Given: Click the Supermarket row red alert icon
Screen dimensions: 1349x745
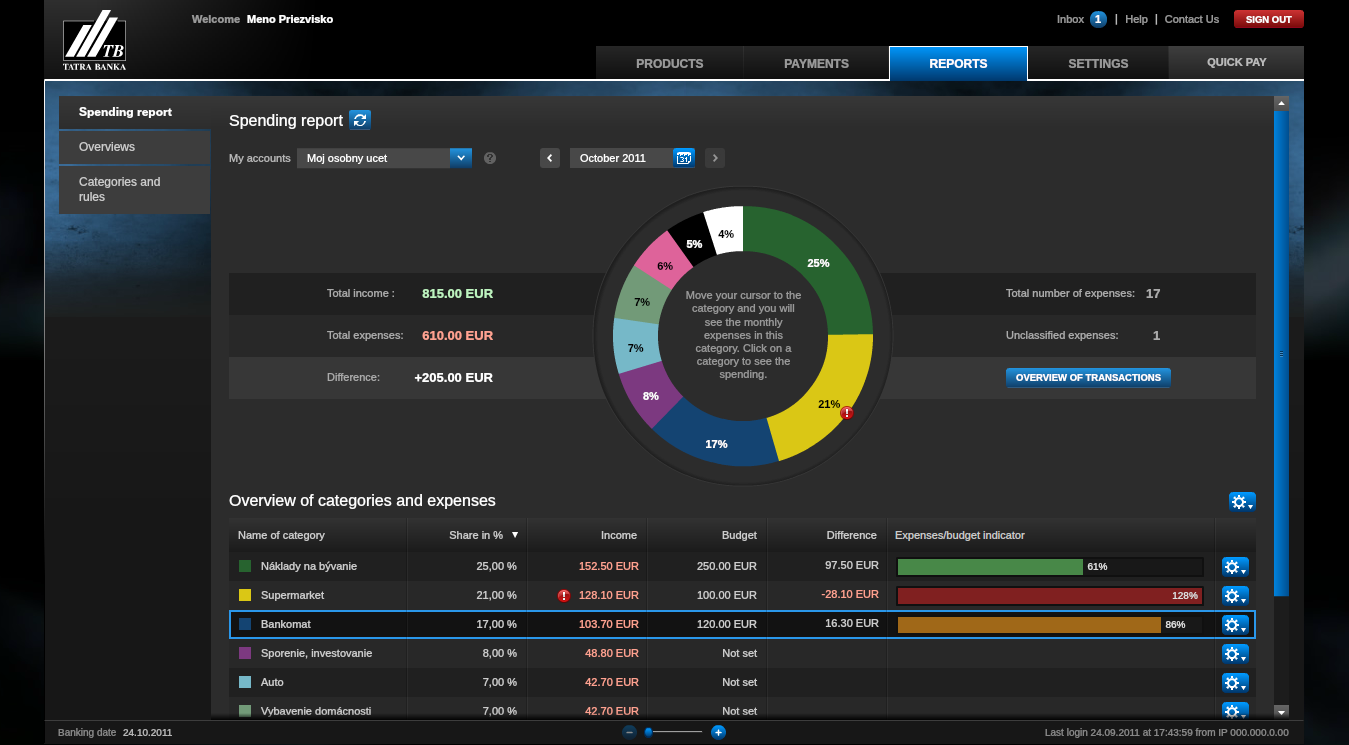Looking at the screenshot, I should (564, 595).
